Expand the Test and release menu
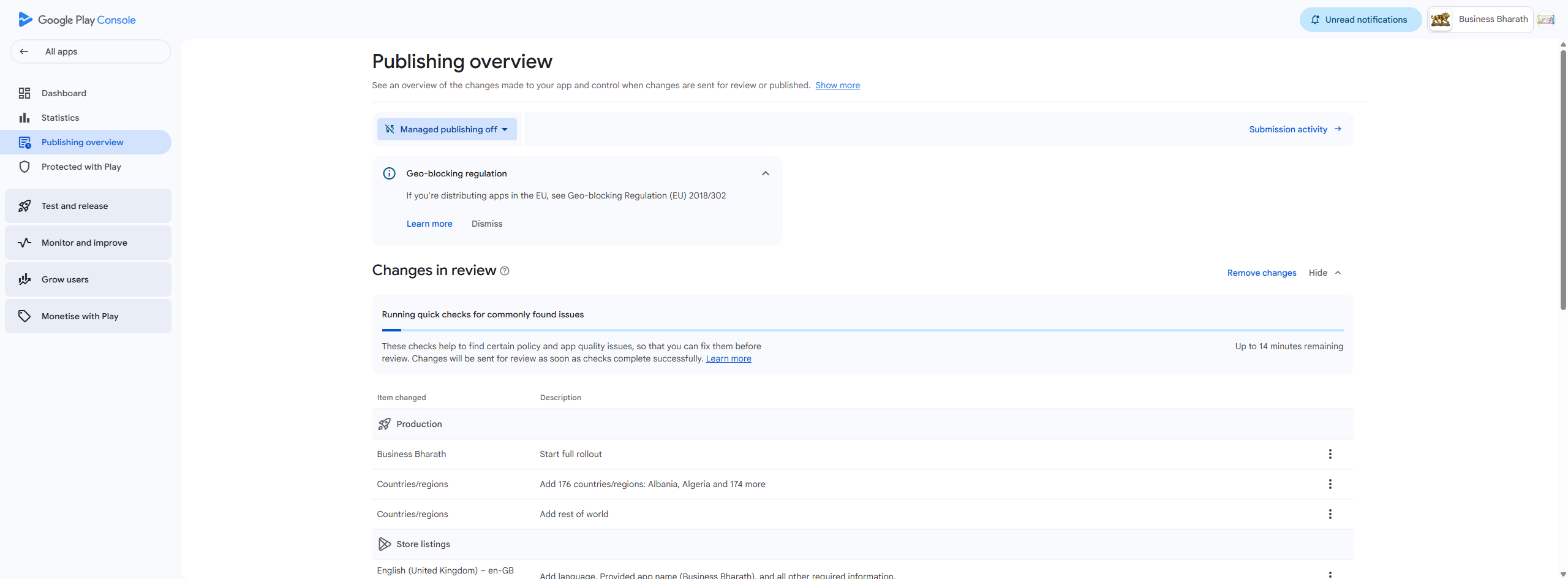Viewport: 1568px width, 579px height. click(88, 206)
